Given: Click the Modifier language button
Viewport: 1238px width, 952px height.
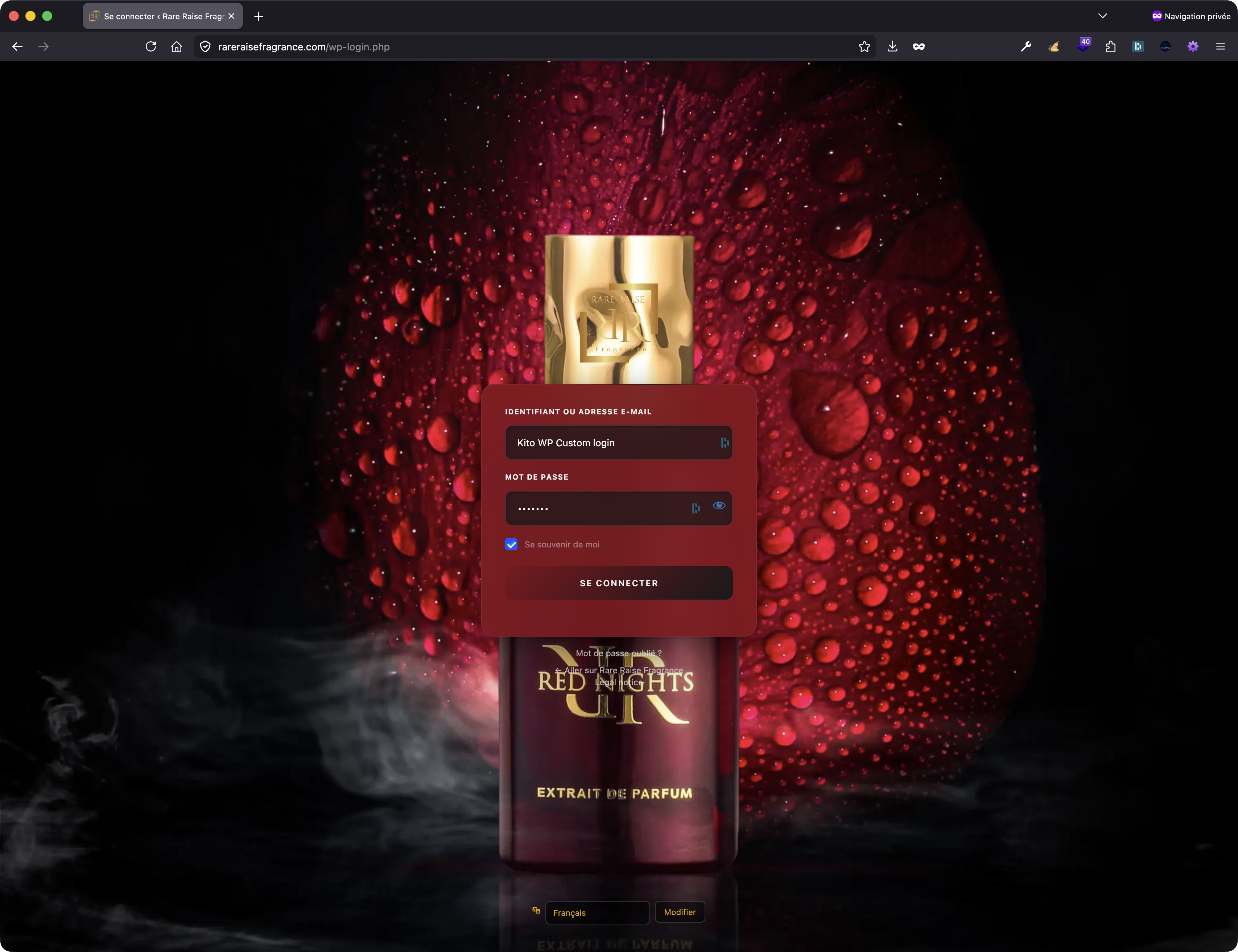Looking at the screenshot, I should 680,912.
